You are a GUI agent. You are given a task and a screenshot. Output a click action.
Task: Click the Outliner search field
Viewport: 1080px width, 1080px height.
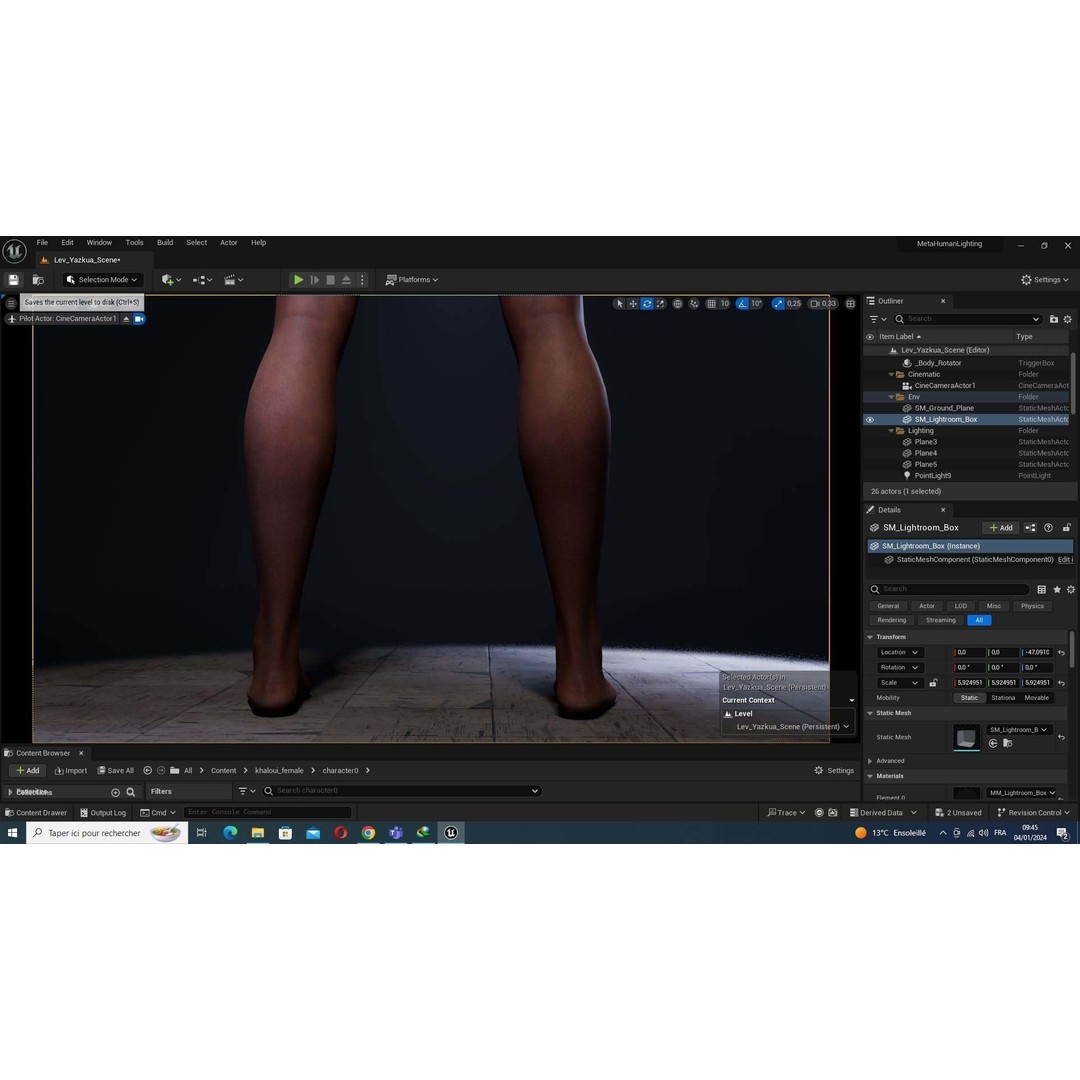(967, 319)
